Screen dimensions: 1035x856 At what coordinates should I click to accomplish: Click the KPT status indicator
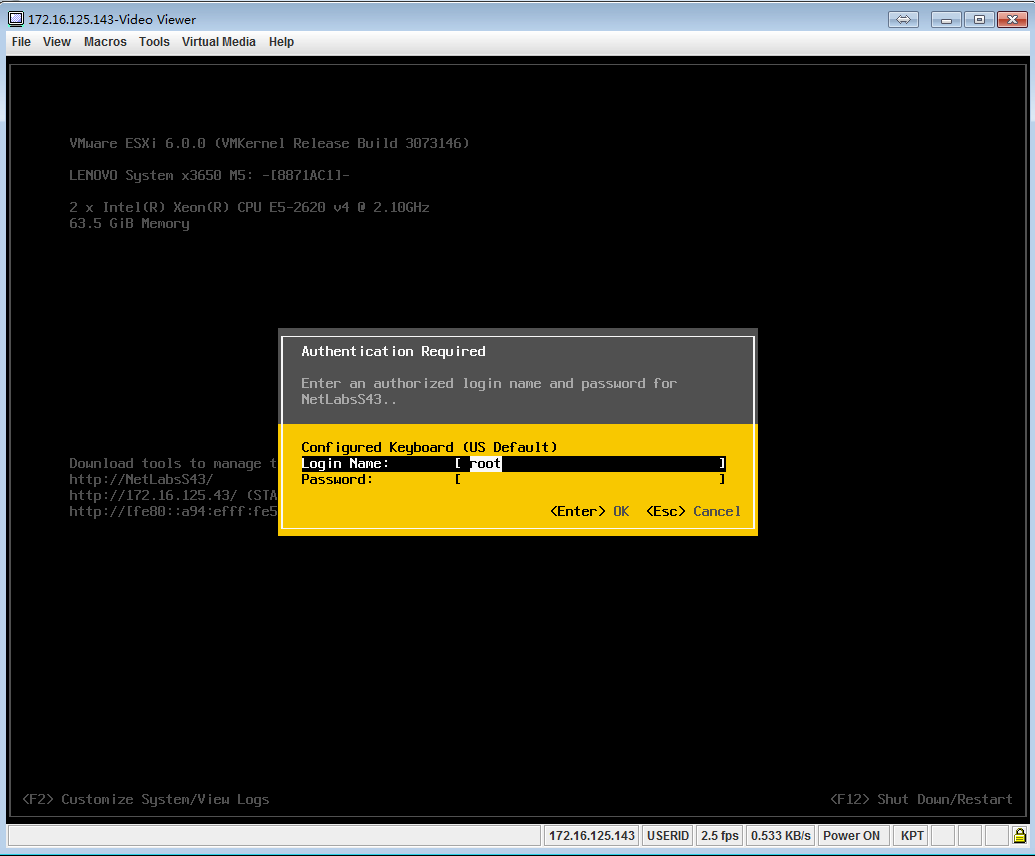[x=912, y=836]
